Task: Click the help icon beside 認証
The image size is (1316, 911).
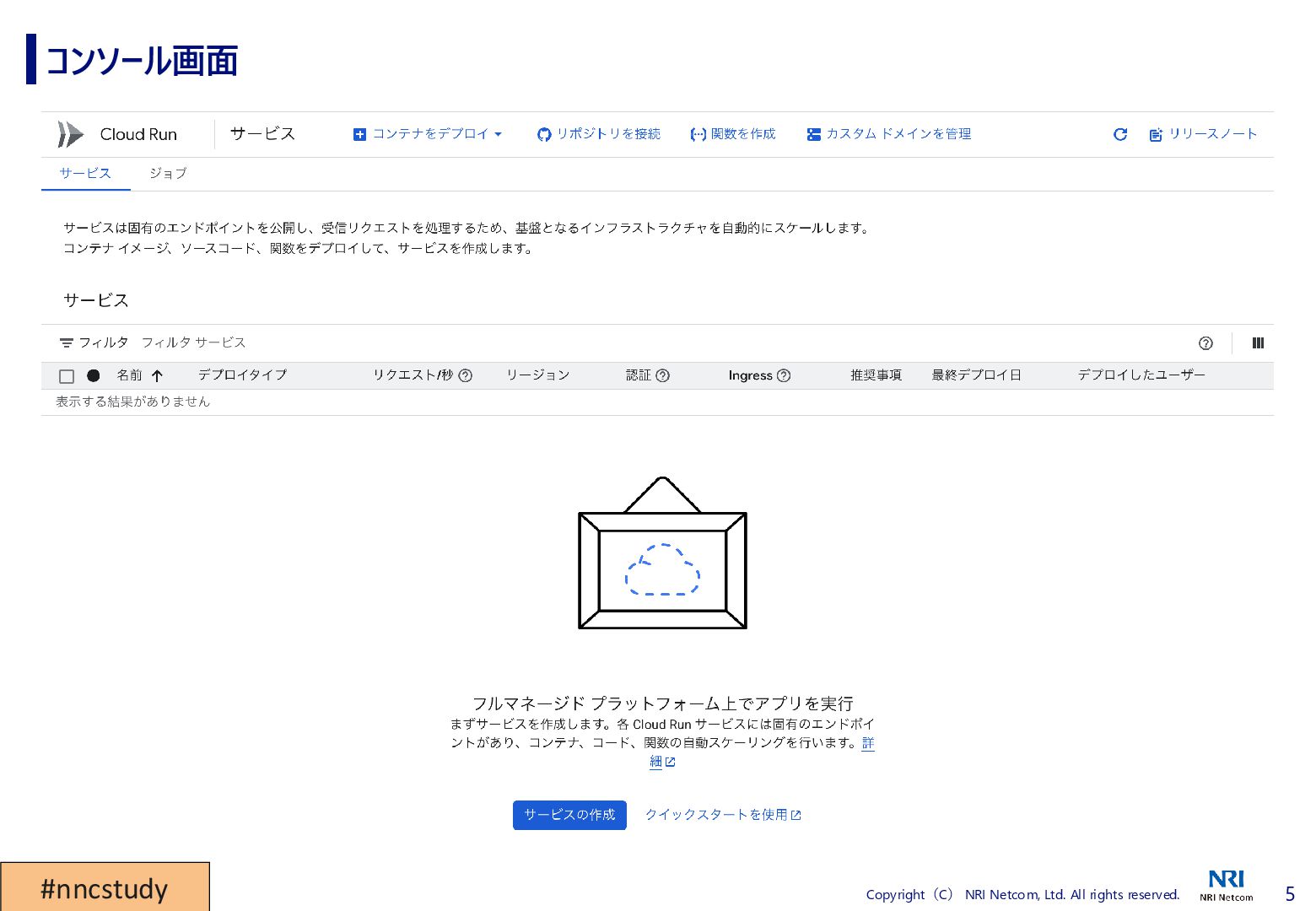Action: point(662,375)
